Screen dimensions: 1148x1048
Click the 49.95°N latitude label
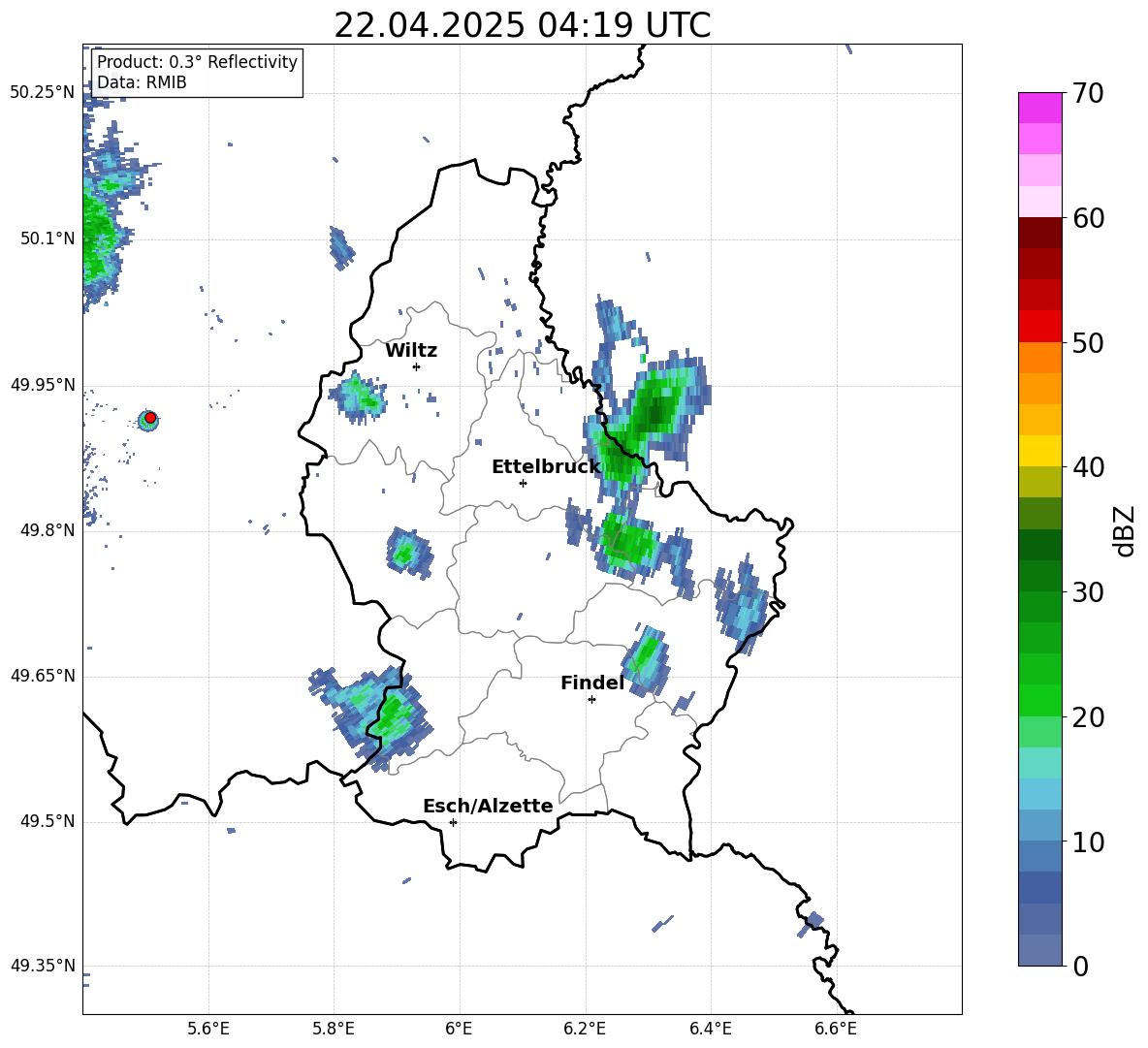[43, 385]
